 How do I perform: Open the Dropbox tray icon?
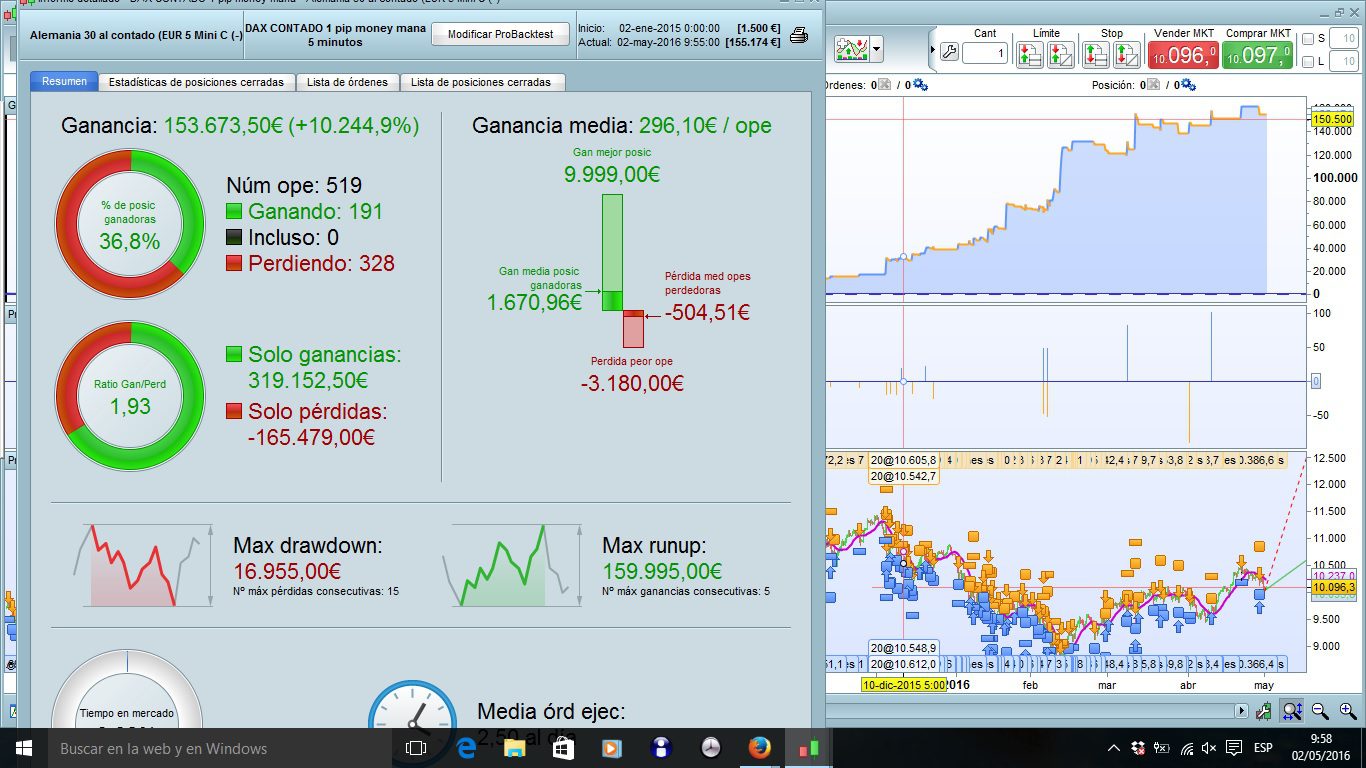coord(1138,748)
